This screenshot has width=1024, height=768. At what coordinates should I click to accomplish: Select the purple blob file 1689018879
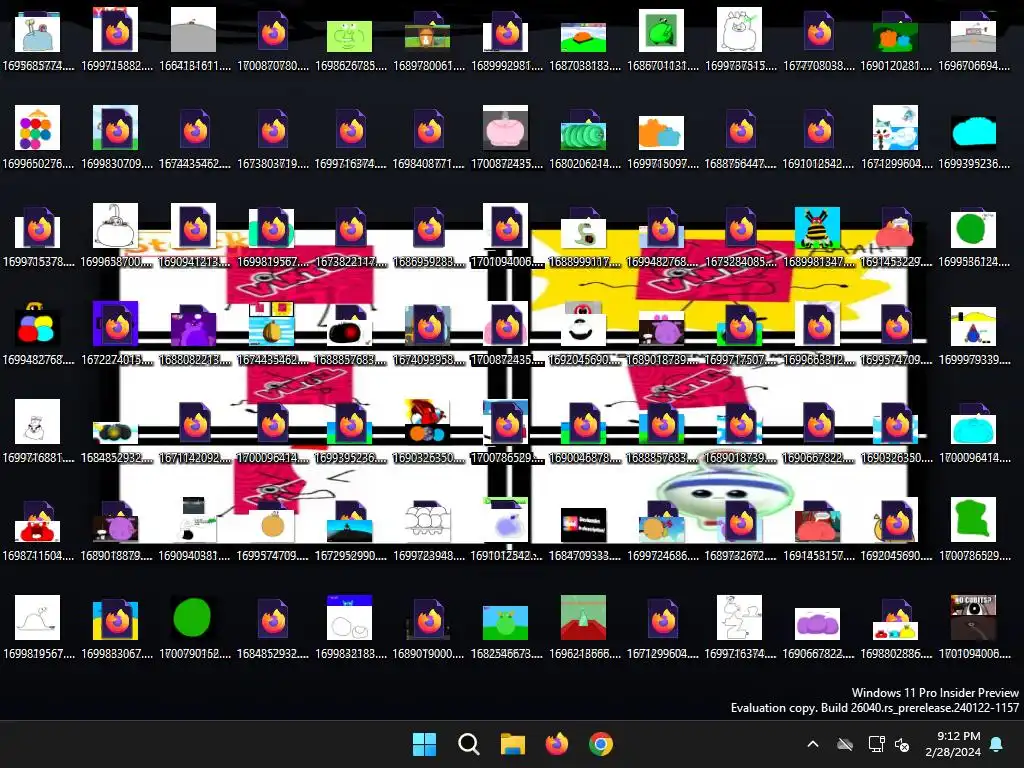coord(116,530)
